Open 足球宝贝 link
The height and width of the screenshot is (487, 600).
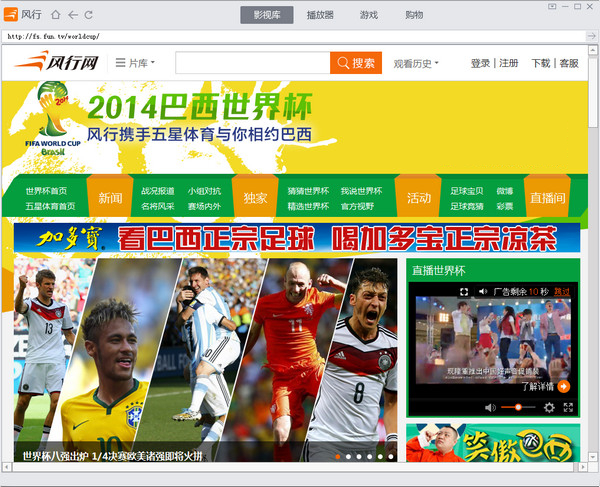[466, 191]
